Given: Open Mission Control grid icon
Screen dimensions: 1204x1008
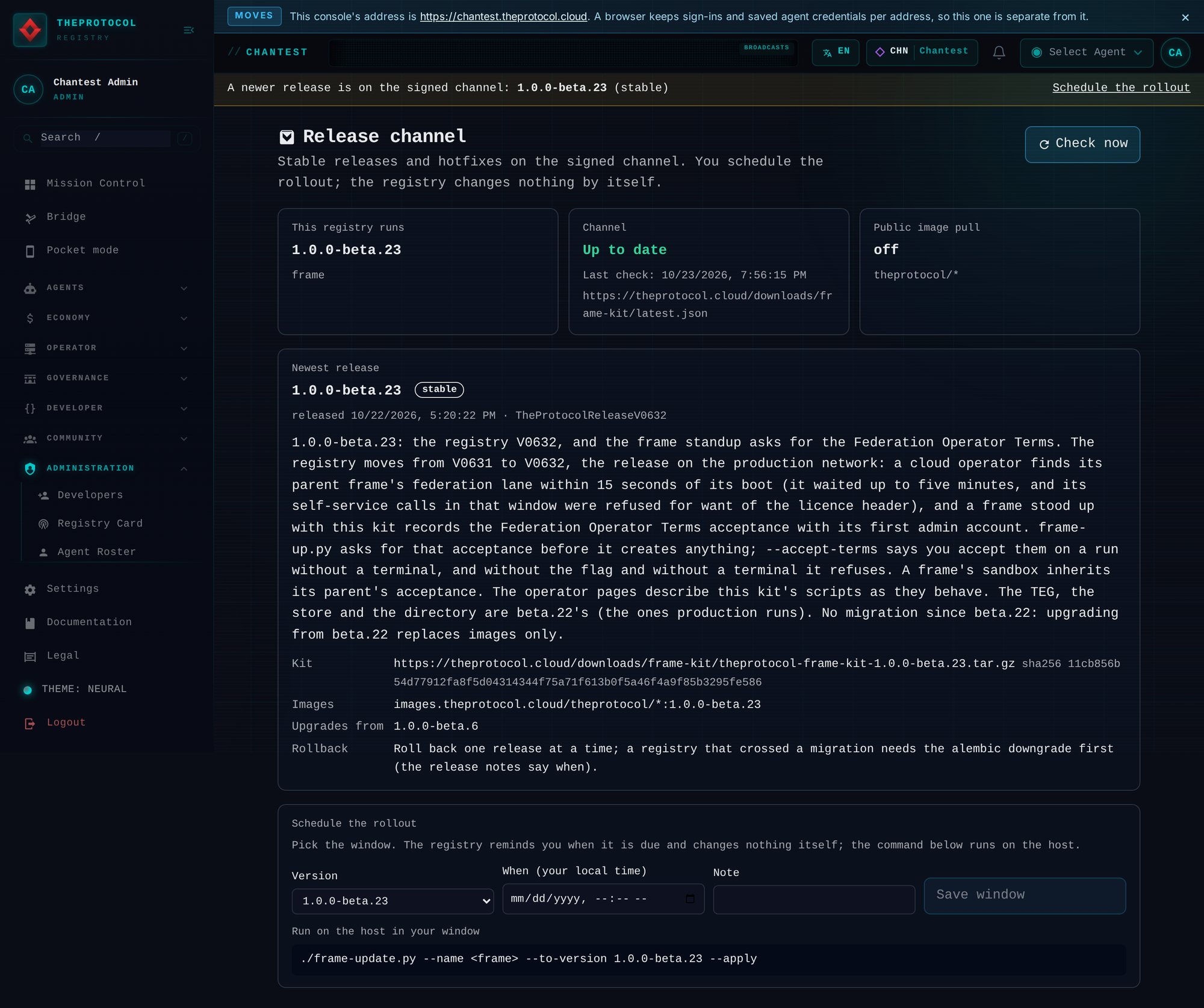Looking at the screenshot, I should coord(30,184).
